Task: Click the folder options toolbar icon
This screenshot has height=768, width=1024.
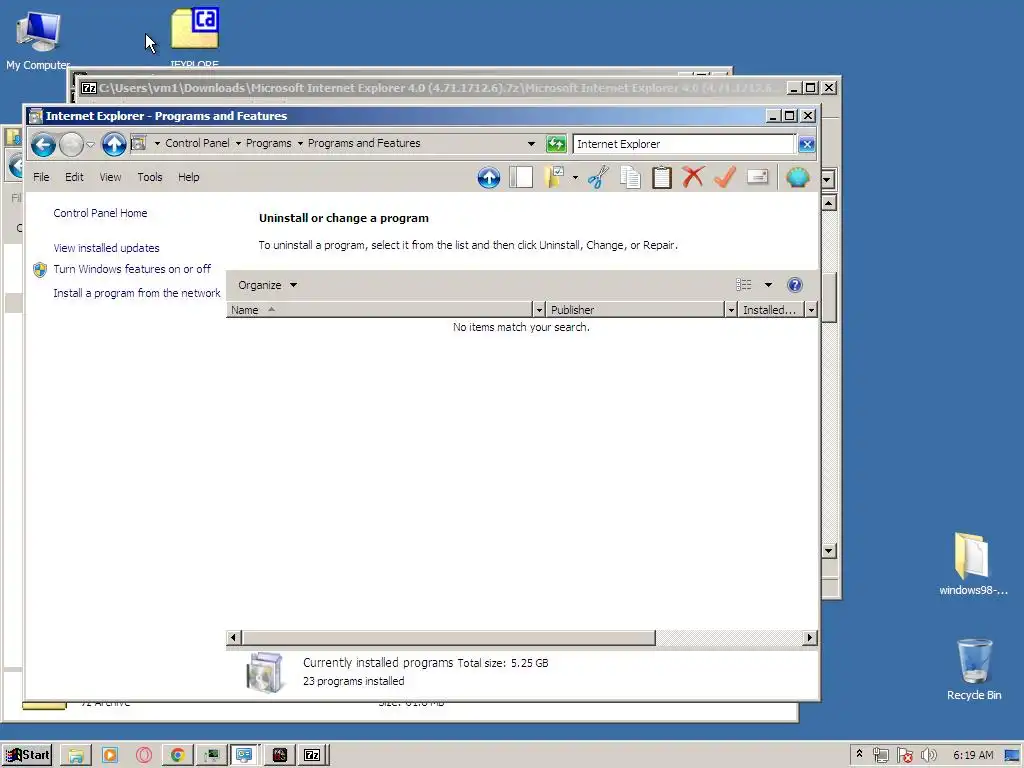Action: tap(554, 178)
